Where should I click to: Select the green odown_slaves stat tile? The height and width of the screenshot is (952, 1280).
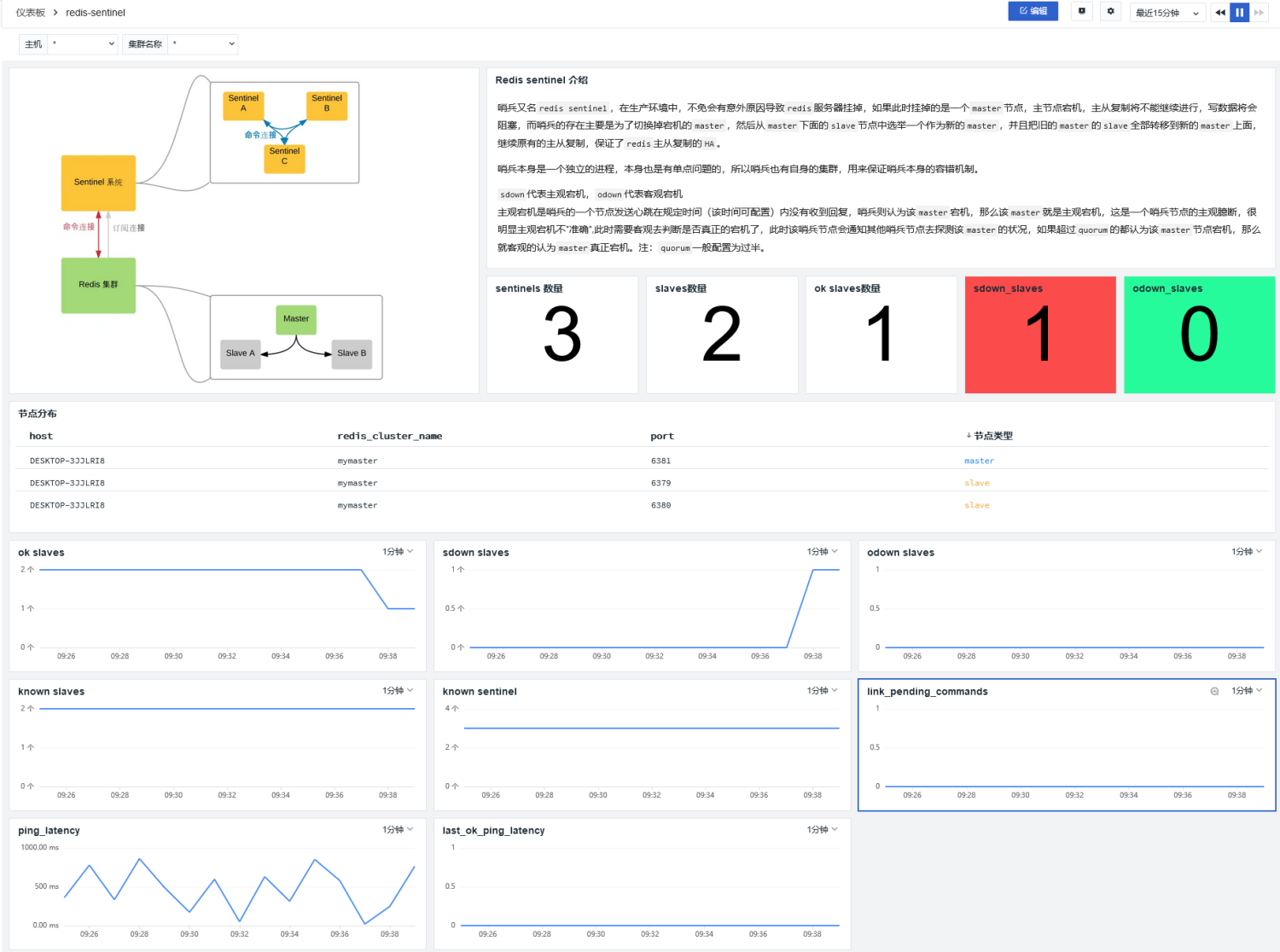coord(1199,334)
